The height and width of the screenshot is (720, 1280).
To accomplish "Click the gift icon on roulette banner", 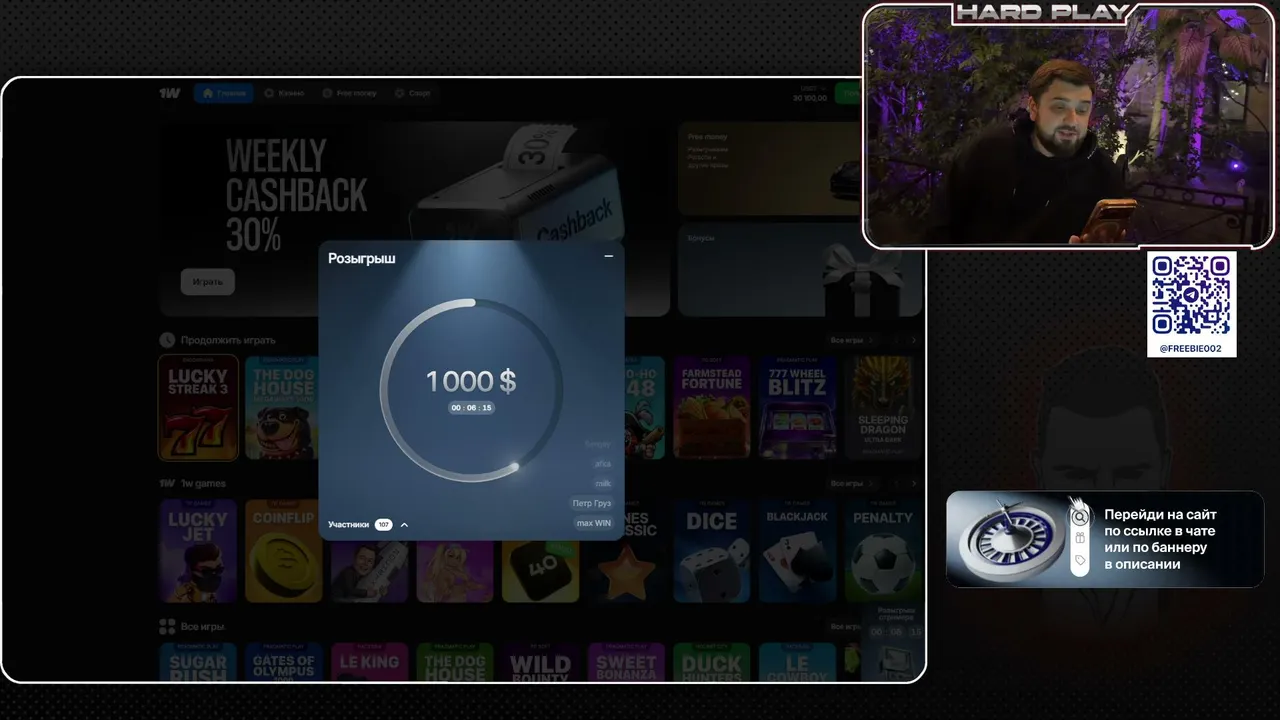I will click(x=1080, y=538).
